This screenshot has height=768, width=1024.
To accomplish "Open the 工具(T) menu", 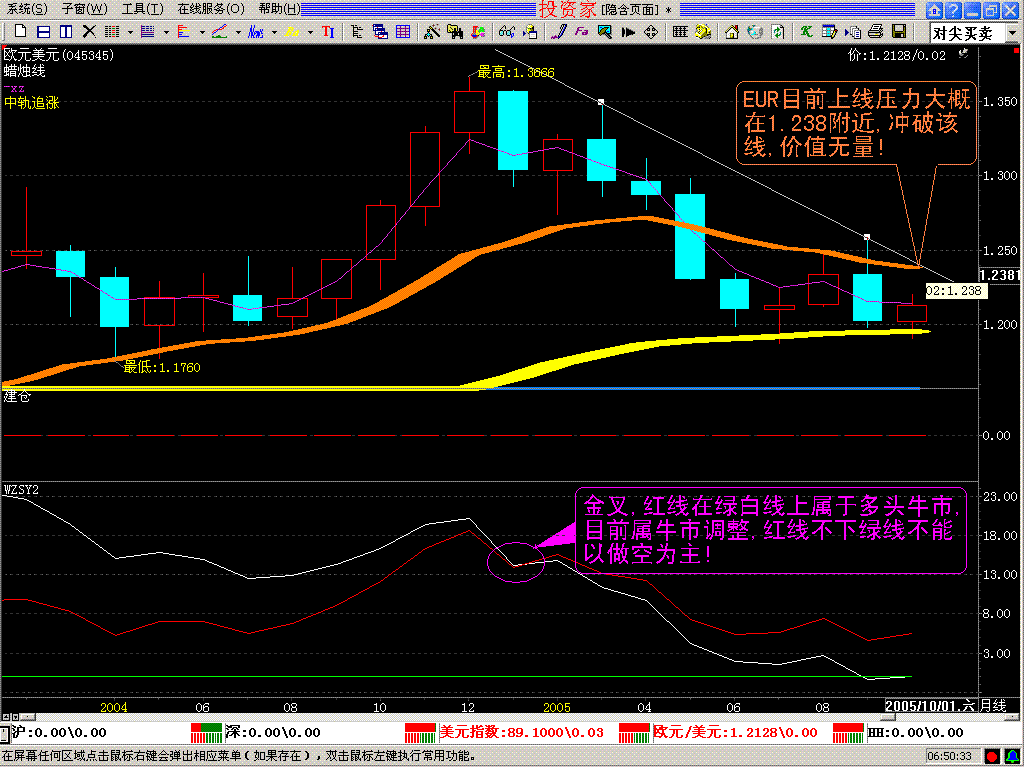I will tap(143, 9).
